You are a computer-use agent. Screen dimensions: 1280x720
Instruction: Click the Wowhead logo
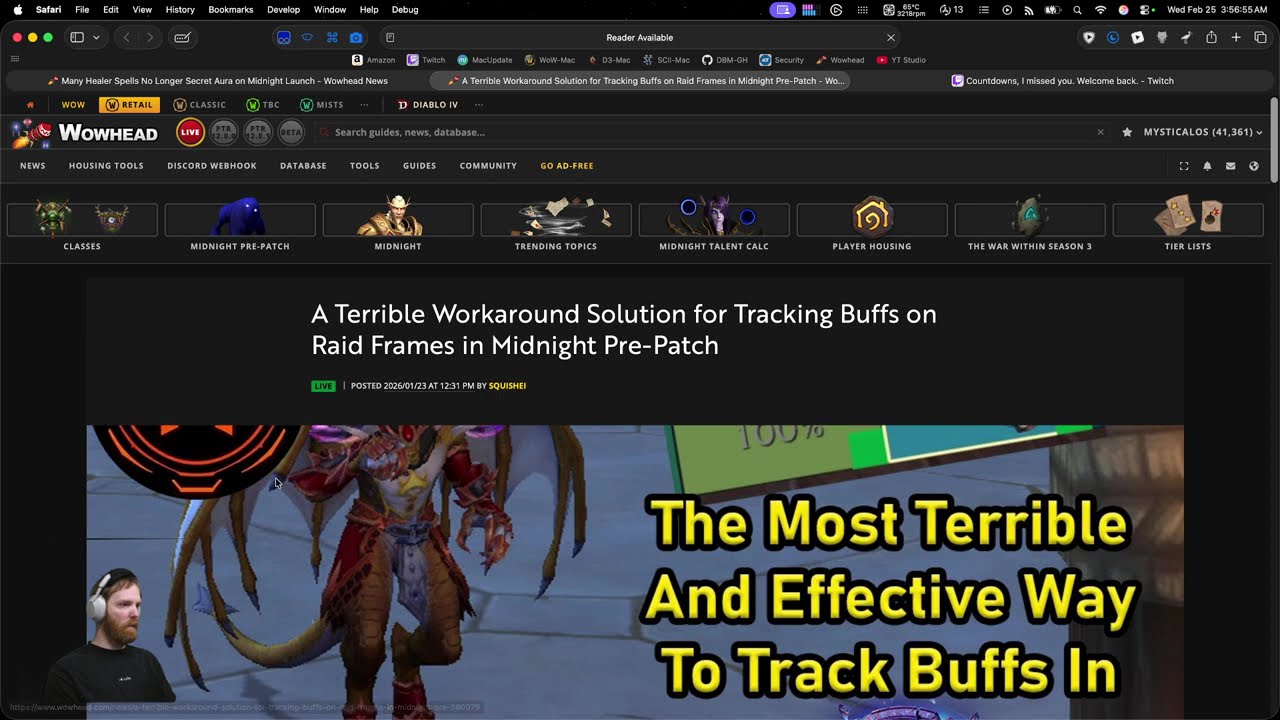84,132
